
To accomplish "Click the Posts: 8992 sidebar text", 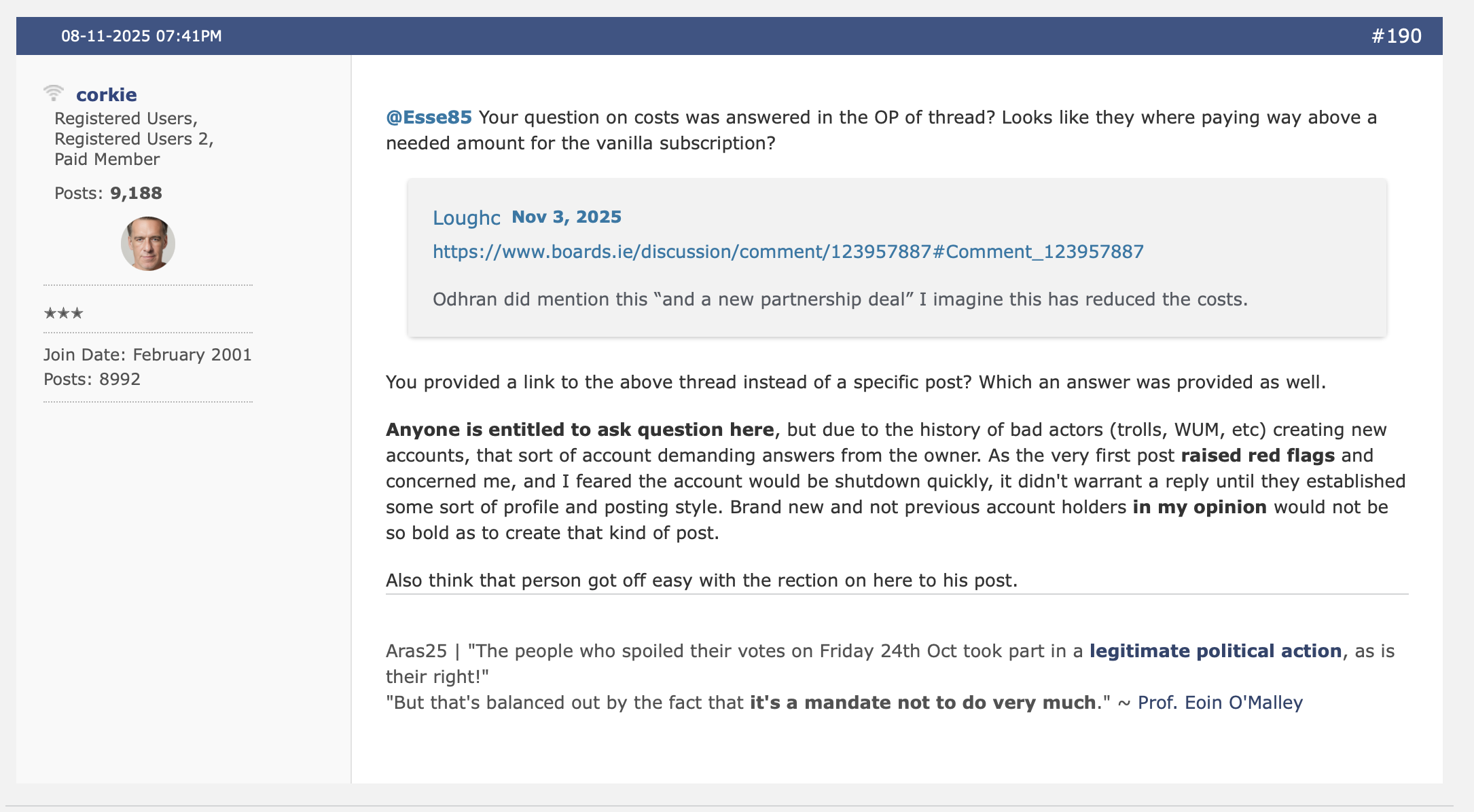I will [92, 380].
